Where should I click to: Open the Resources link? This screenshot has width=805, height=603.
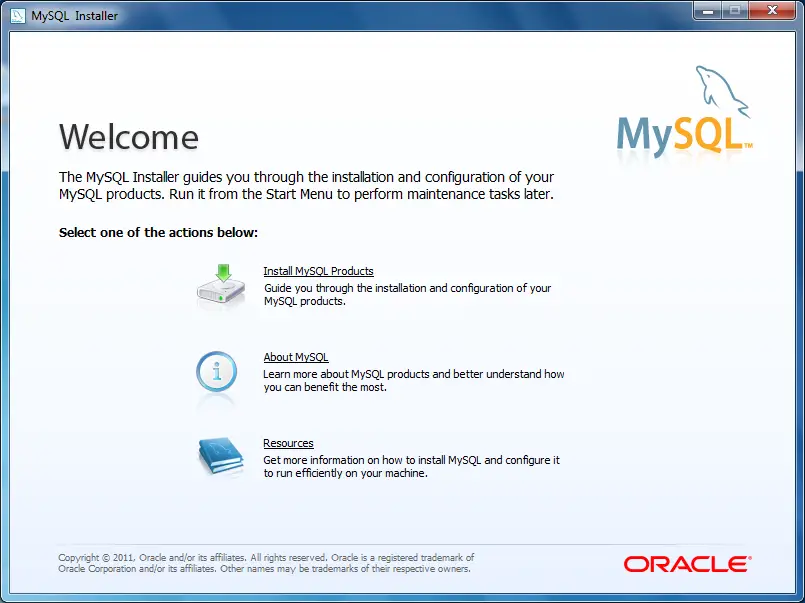coord(288,443)
